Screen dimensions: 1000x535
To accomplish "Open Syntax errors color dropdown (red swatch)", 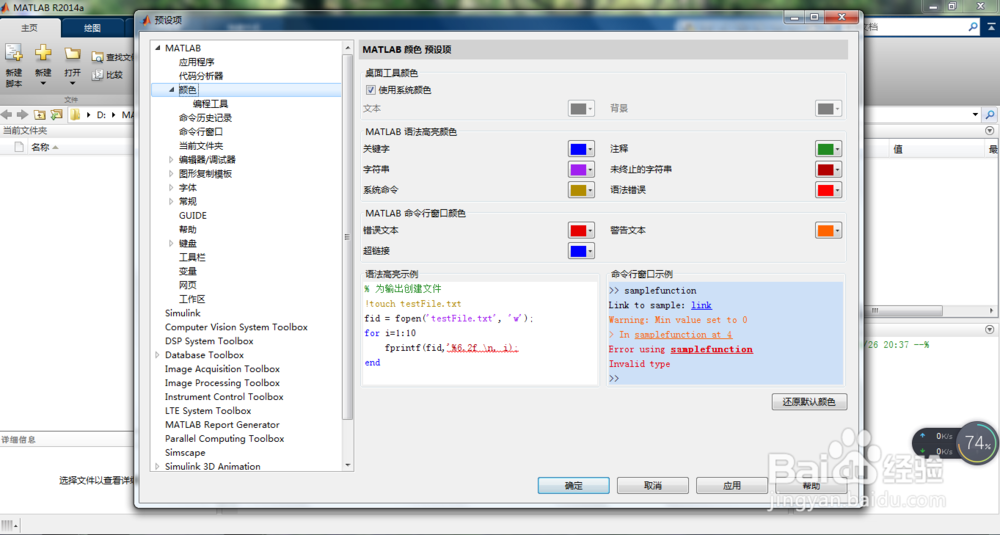I will point(828,190).
